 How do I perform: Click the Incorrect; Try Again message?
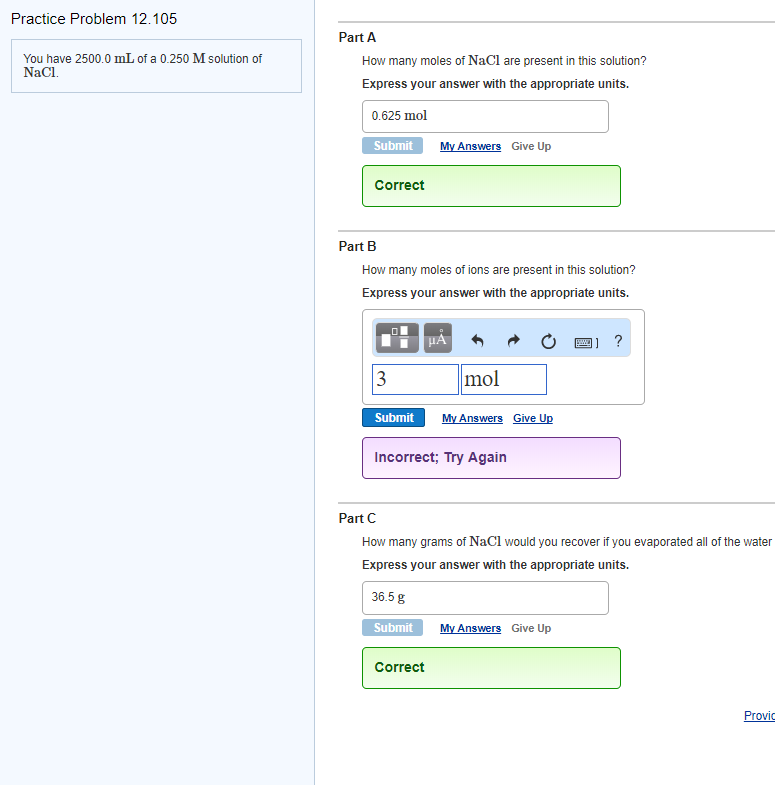(x=491, y=458)
